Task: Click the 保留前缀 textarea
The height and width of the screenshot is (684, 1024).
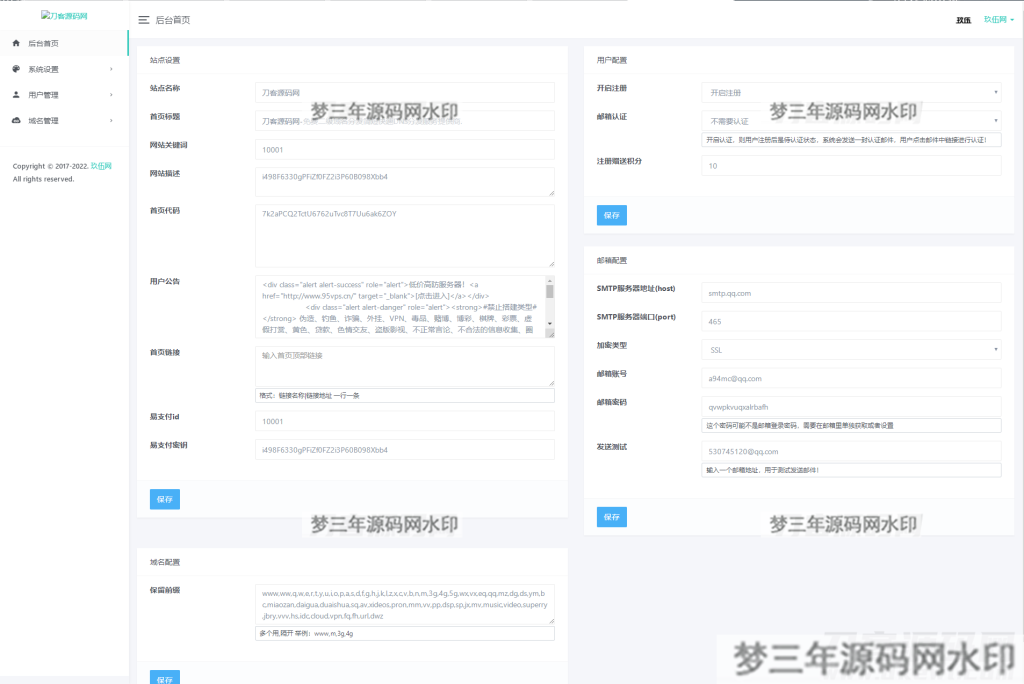Action: click(404, 604)
